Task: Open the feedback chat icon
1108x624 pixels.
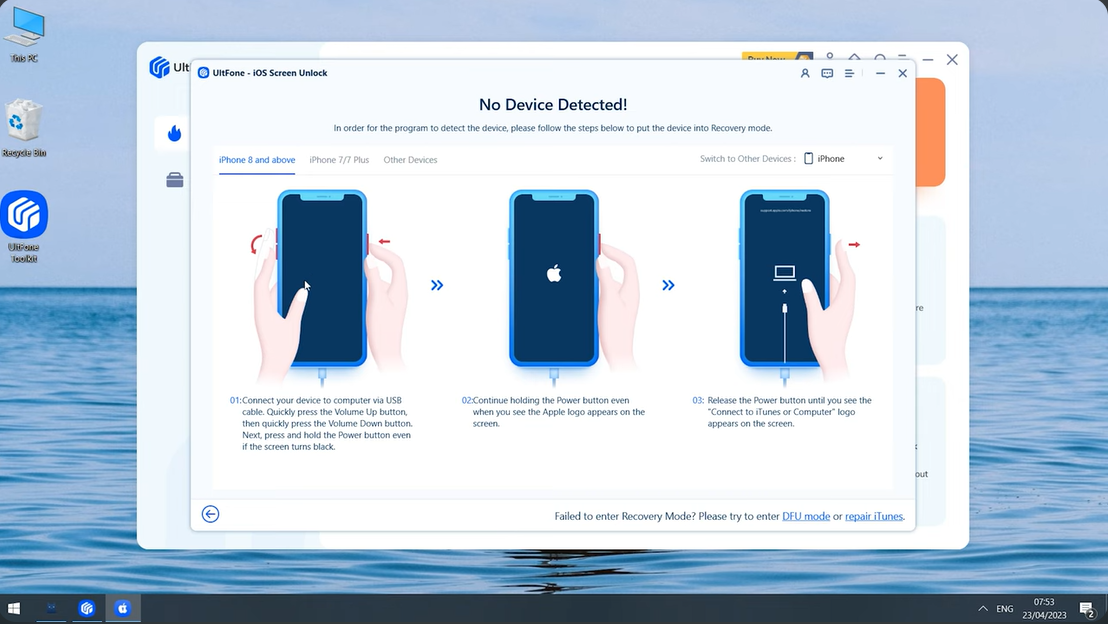Action: click(827, 73)
